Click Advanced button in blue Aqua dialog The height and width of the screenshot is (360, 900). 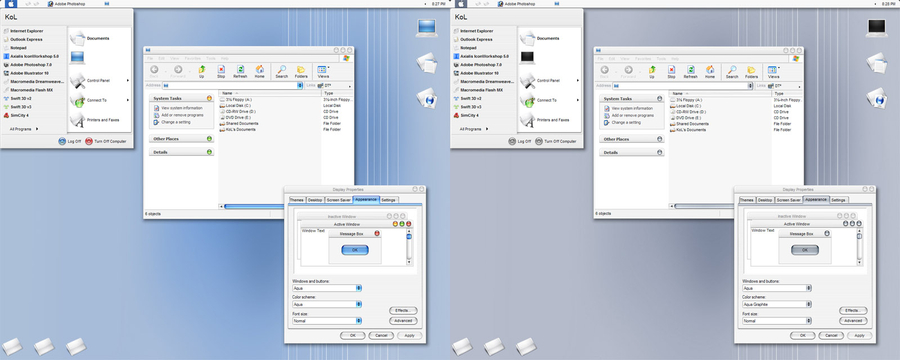point(403,321)
